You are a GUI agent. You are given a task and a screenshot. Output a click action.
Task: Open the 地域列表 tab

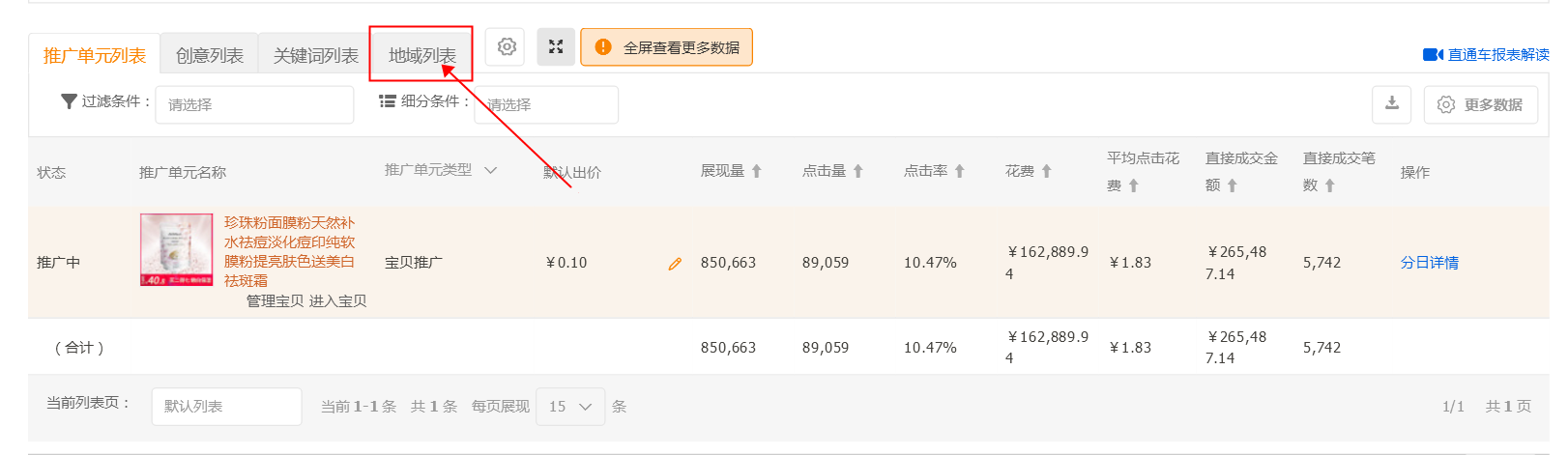click(x=422, y=55)
